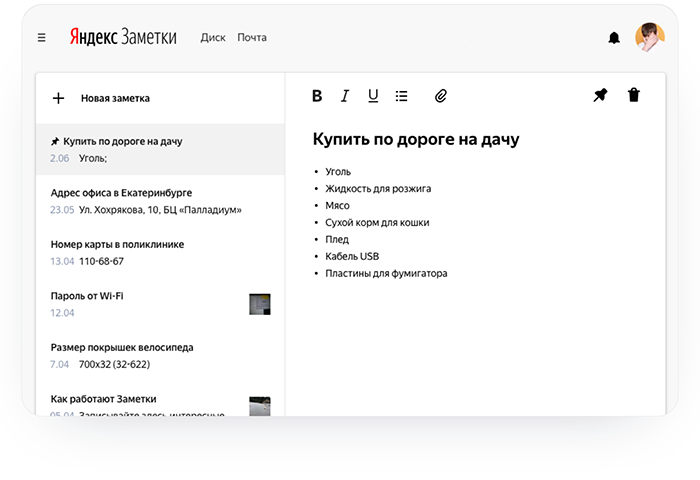Toggle pin on the current note
700x480 pixels.
coord(600,95)
